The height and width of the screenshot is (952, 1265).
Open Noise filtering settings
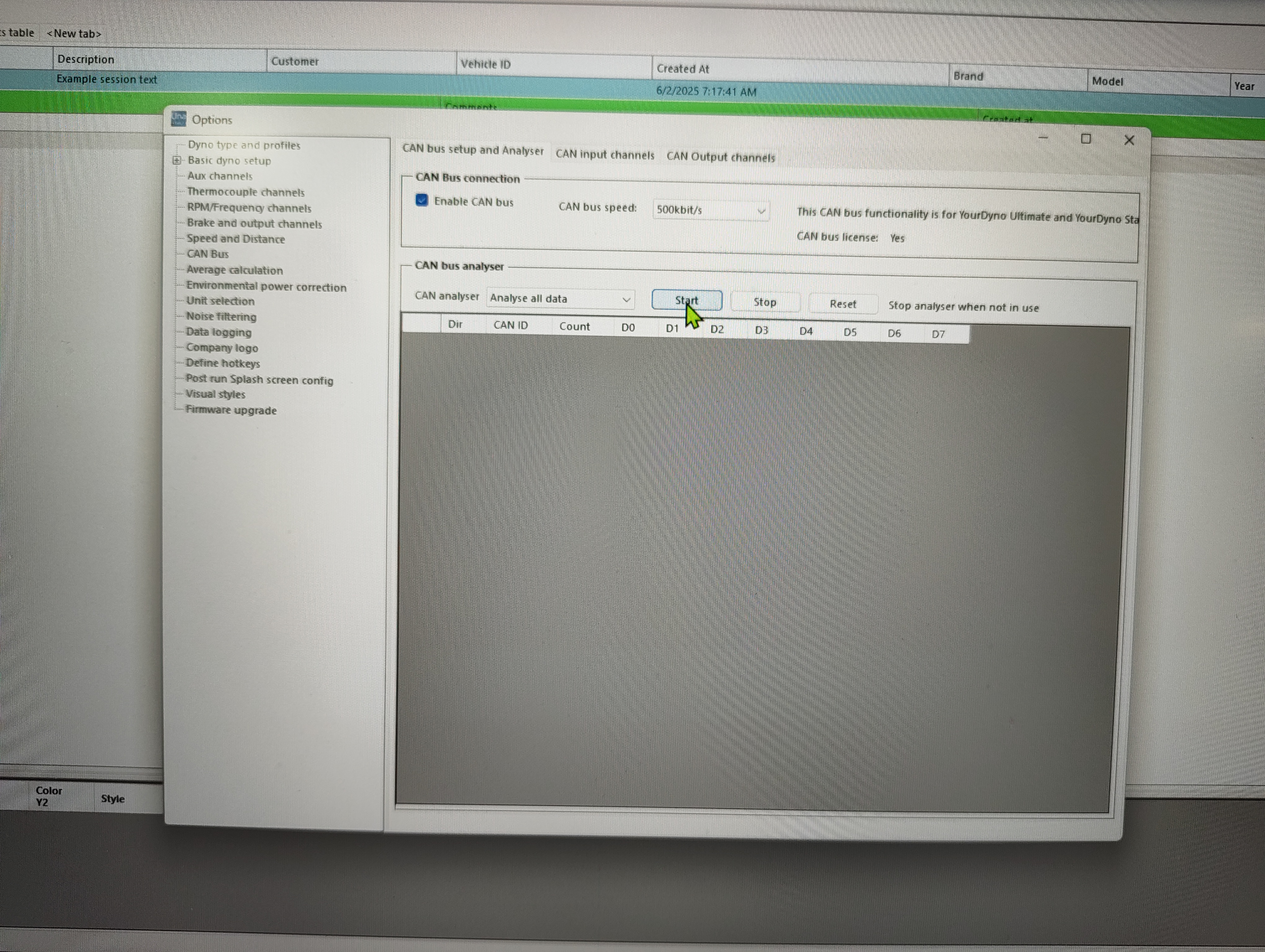[221, 317]
